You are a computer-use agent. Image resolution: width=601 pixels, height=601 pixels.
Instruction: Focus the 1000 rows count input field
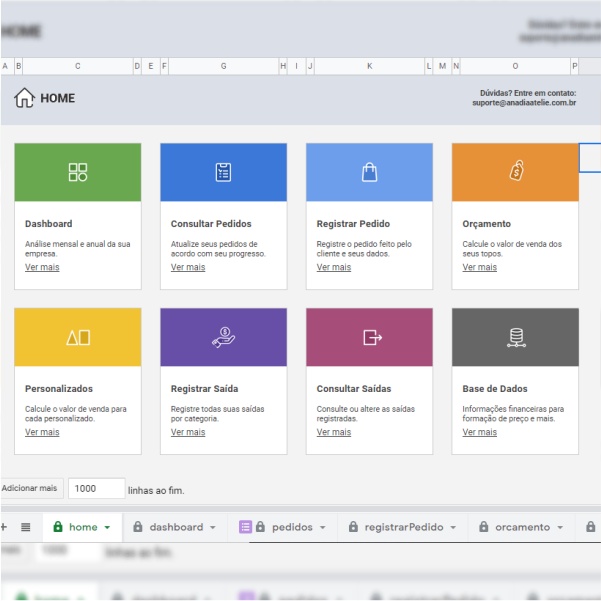(x=96, y=489)
